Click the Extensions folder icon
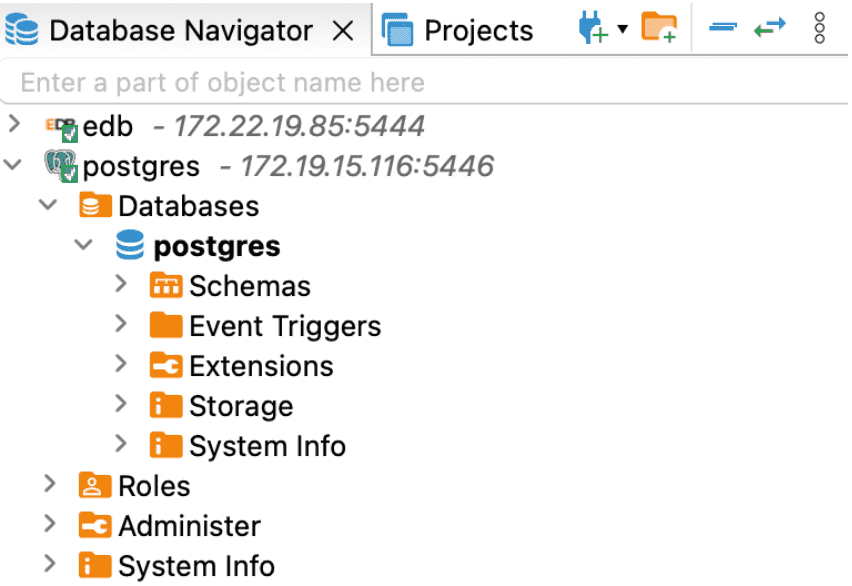The height and width of the screenshot is (586, 852). coord(166,366)
